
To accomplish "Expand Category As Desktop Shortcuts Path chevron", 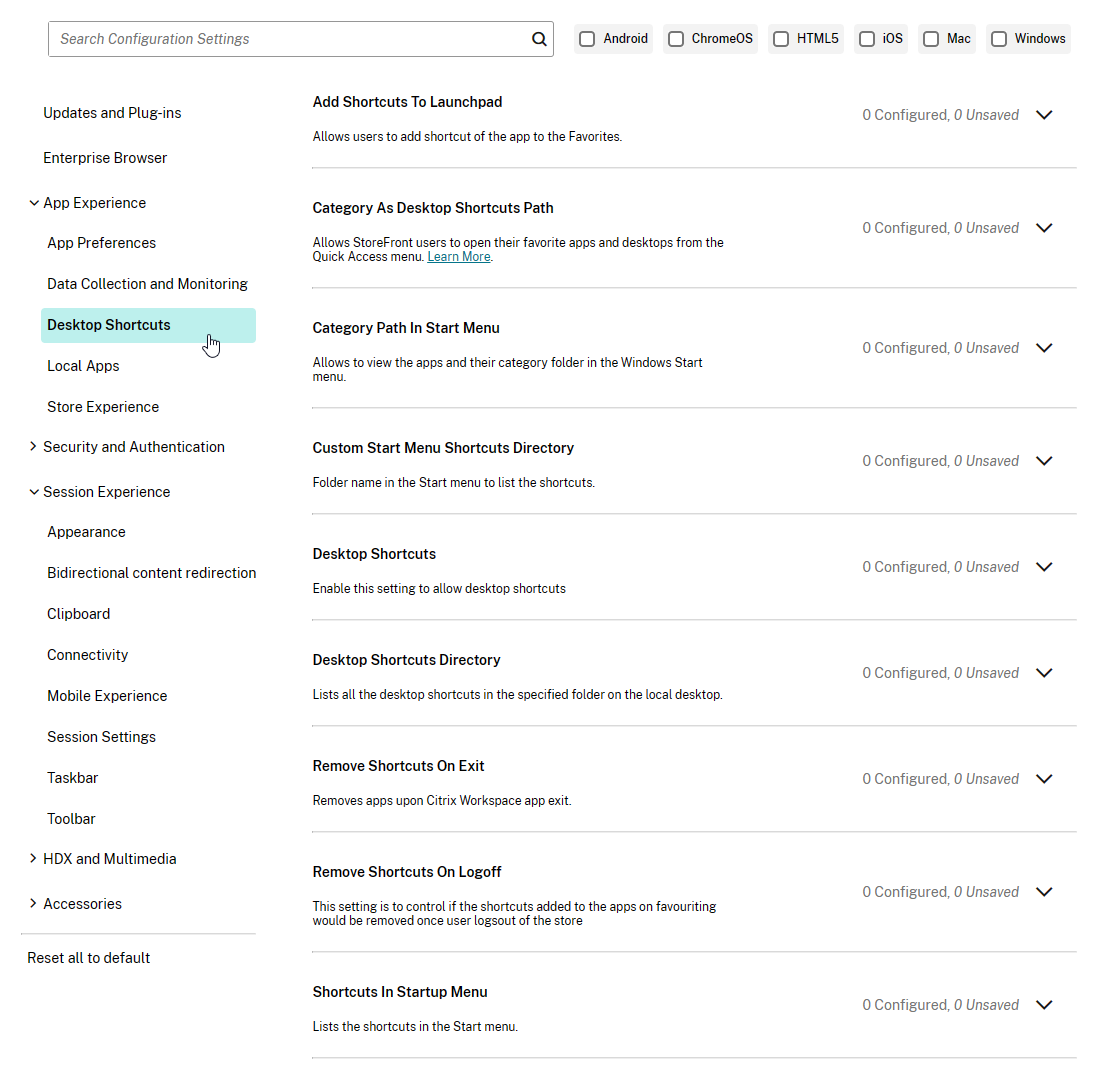I will (x=1044, y=228).
